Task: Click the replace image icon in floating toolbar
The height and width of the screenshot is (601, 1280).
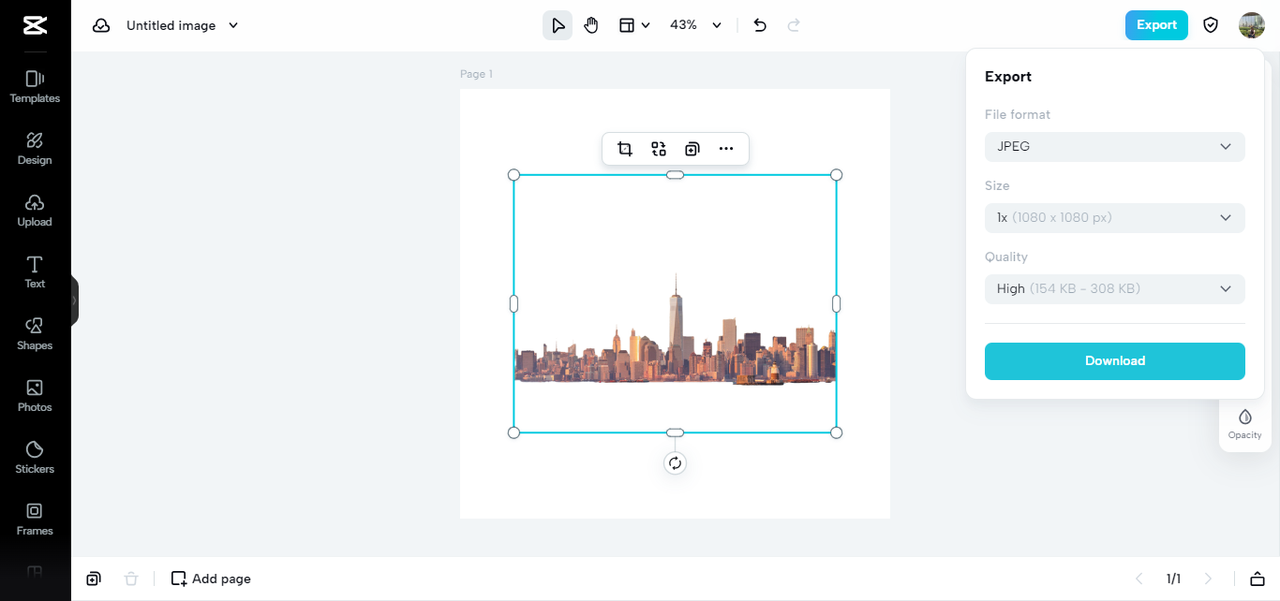Action: click(x=658, y=149)
